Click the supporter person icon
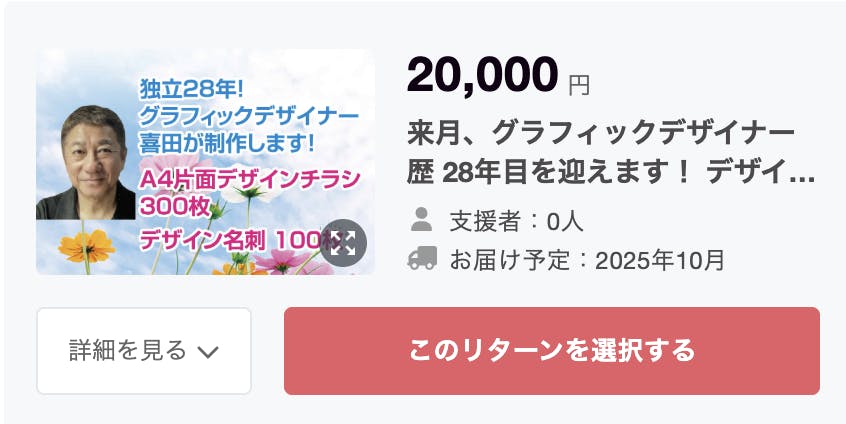846x424 pixels. pyautogui.click(x=422, y=217)
